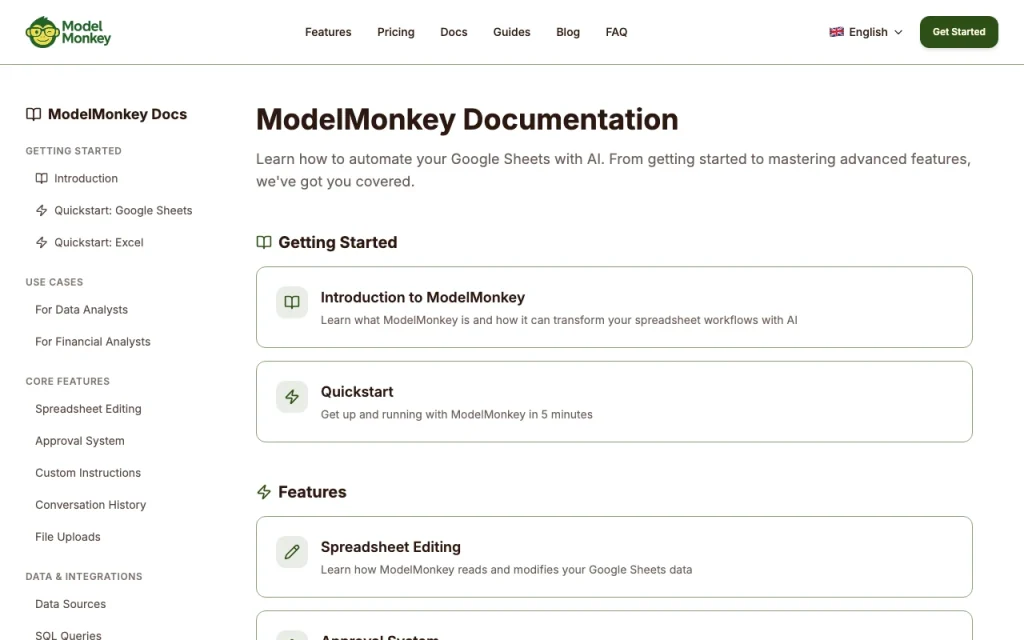This screenshot has width=1024, height=640.
Task: Click the ModelMonkey Documentation main heading
Action: coord(467,120)
